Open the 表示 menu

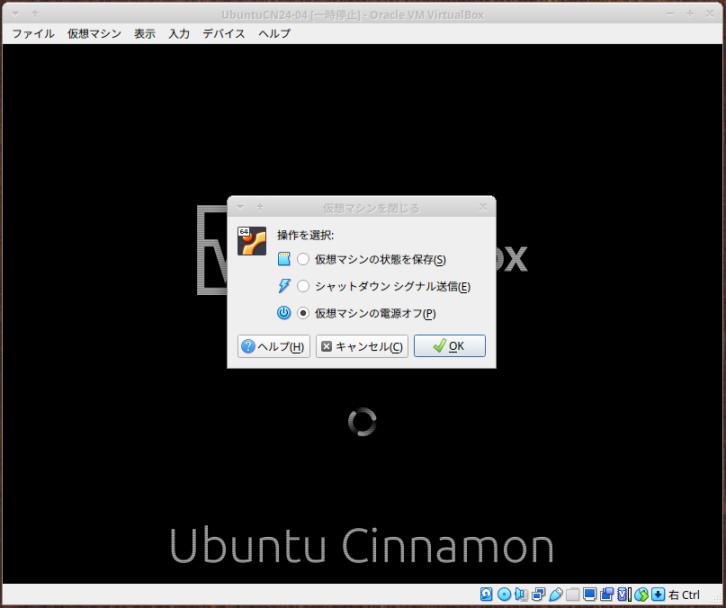tap(144, 33)
